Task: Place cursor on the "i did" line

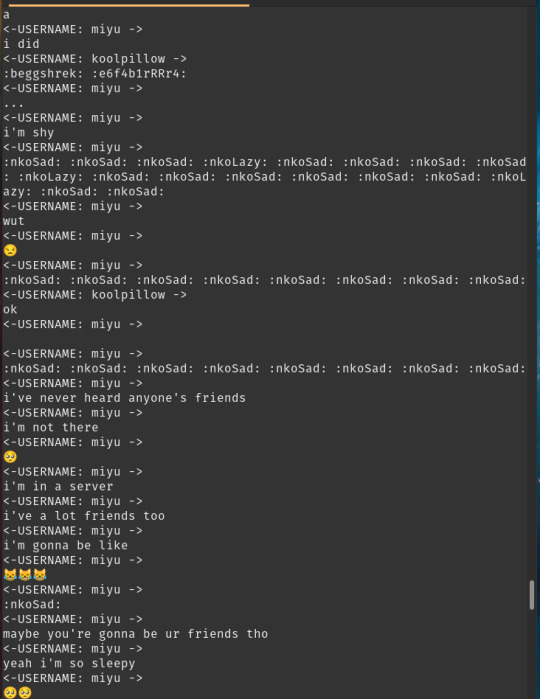Action: pos(21,44)
